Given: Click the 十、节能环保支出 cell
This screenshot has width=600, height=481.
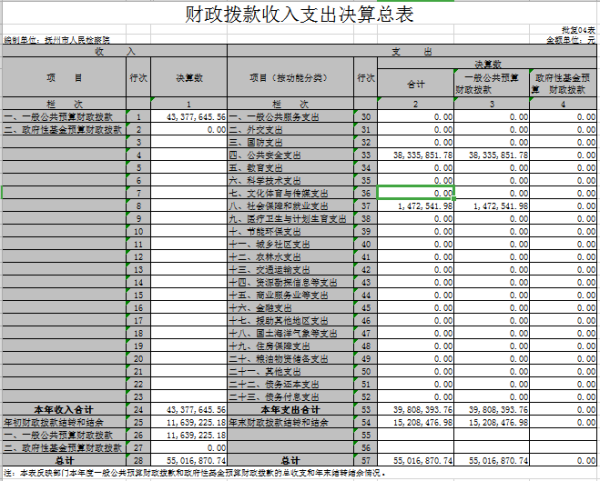Looking at the screenshot, I should [290, 231].
